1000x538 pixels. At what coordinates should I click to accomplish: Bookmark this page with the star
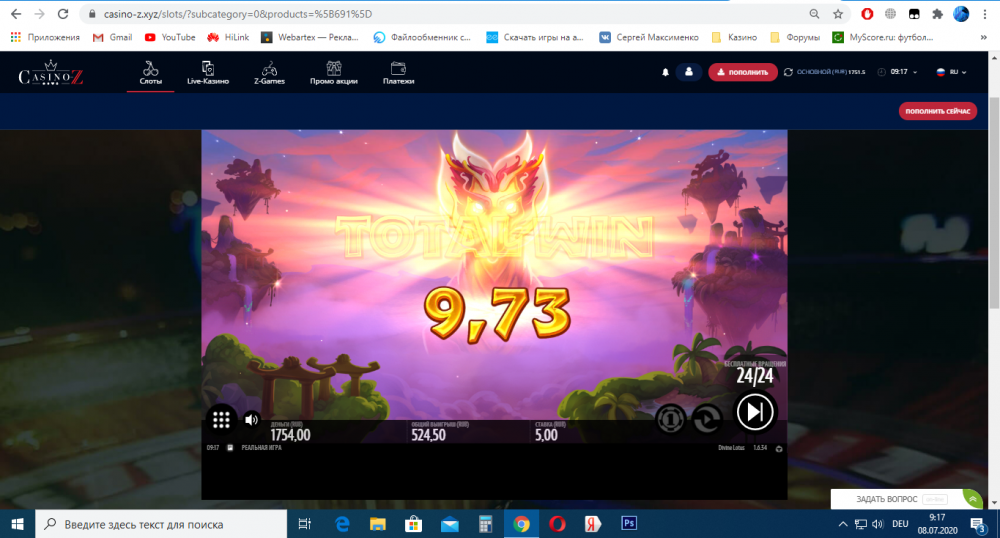coord(838,13)
